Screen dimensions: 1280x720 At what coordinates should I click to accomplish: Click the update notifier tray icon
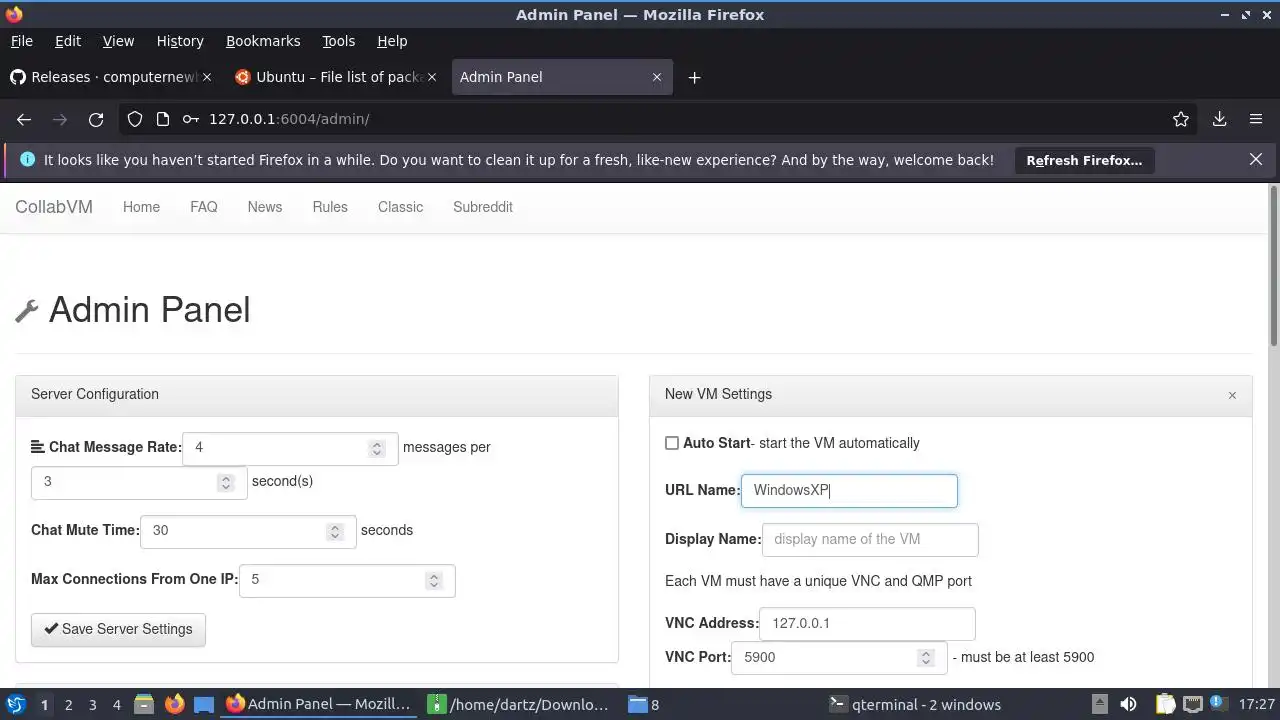[x=1218, y=704]
